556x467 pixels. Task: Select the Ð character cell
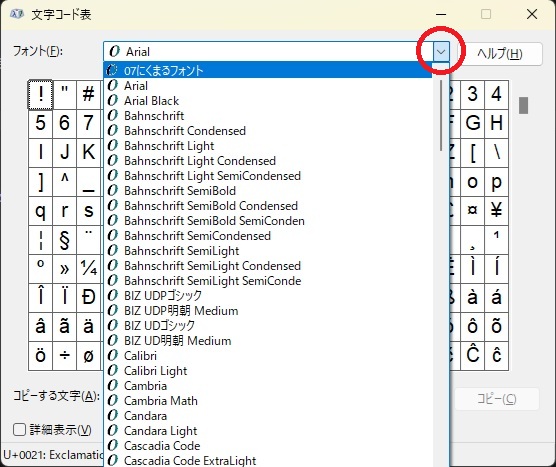tap(88, 298)
